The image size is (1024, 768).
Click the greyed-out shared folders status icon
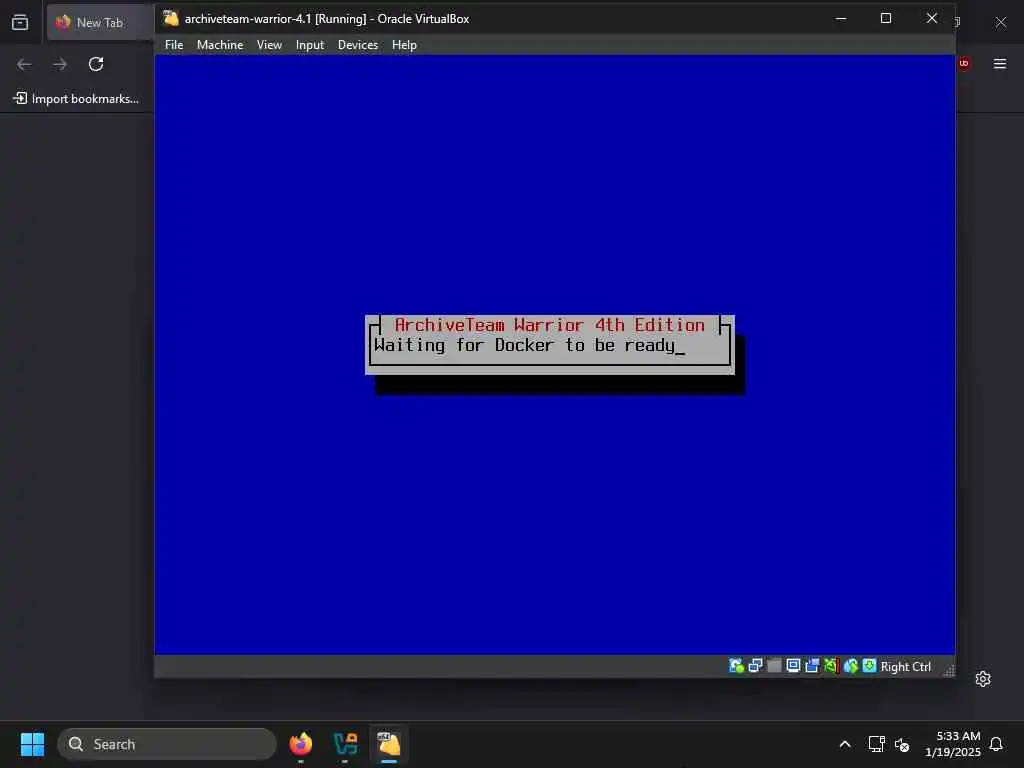(775, 666)
